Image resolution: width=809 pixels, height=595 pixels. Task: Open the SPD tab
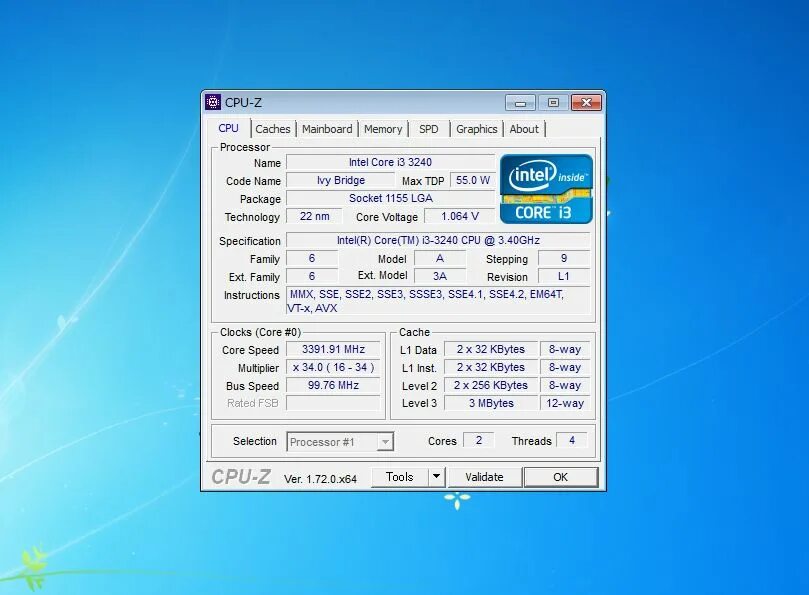pyautogui.click(x=429, y=129)
